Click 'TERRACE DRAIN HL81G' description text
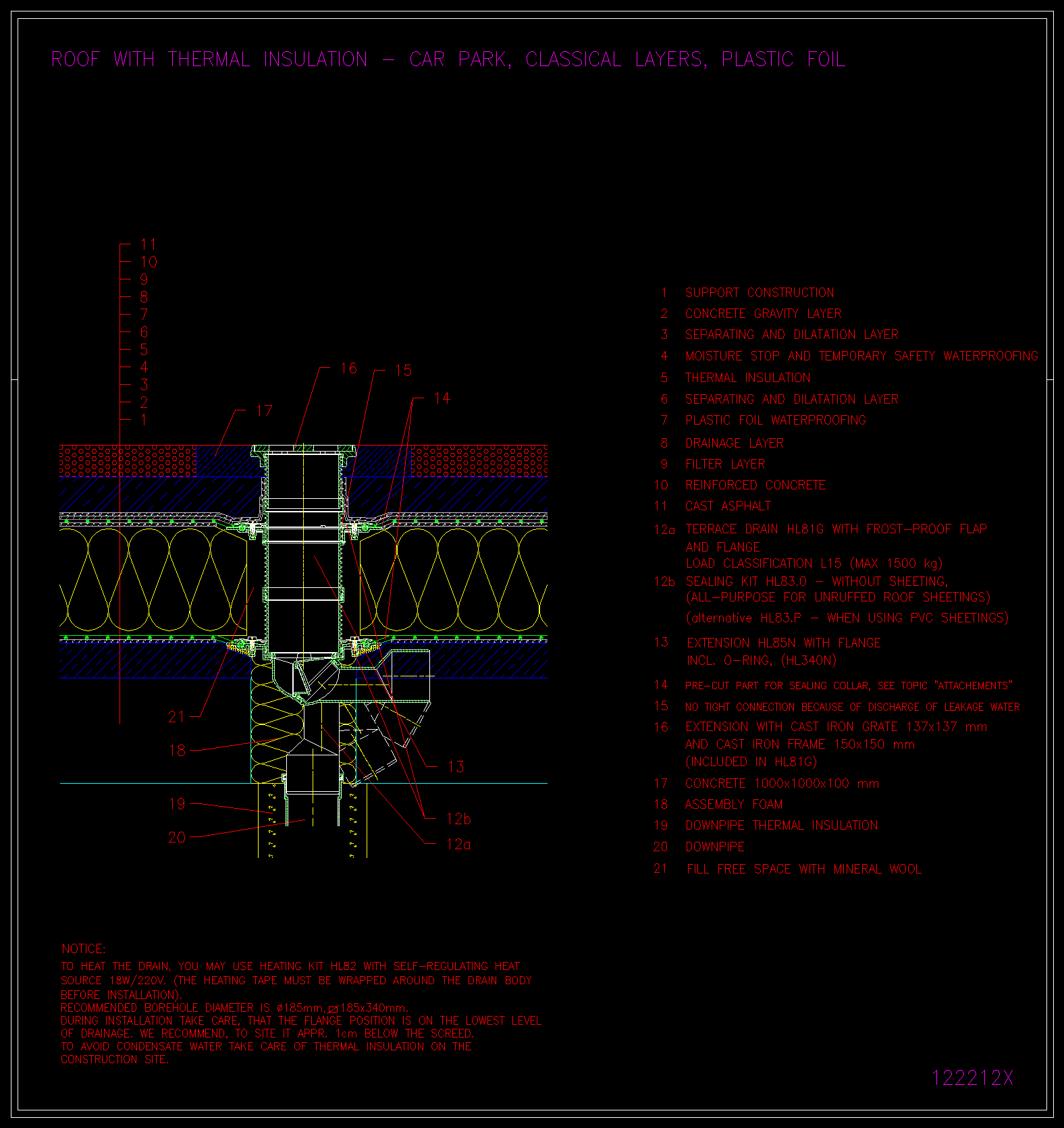The height and width of the screenshot is (1128, 1064). pyautogui.click(x=836, y=529)
